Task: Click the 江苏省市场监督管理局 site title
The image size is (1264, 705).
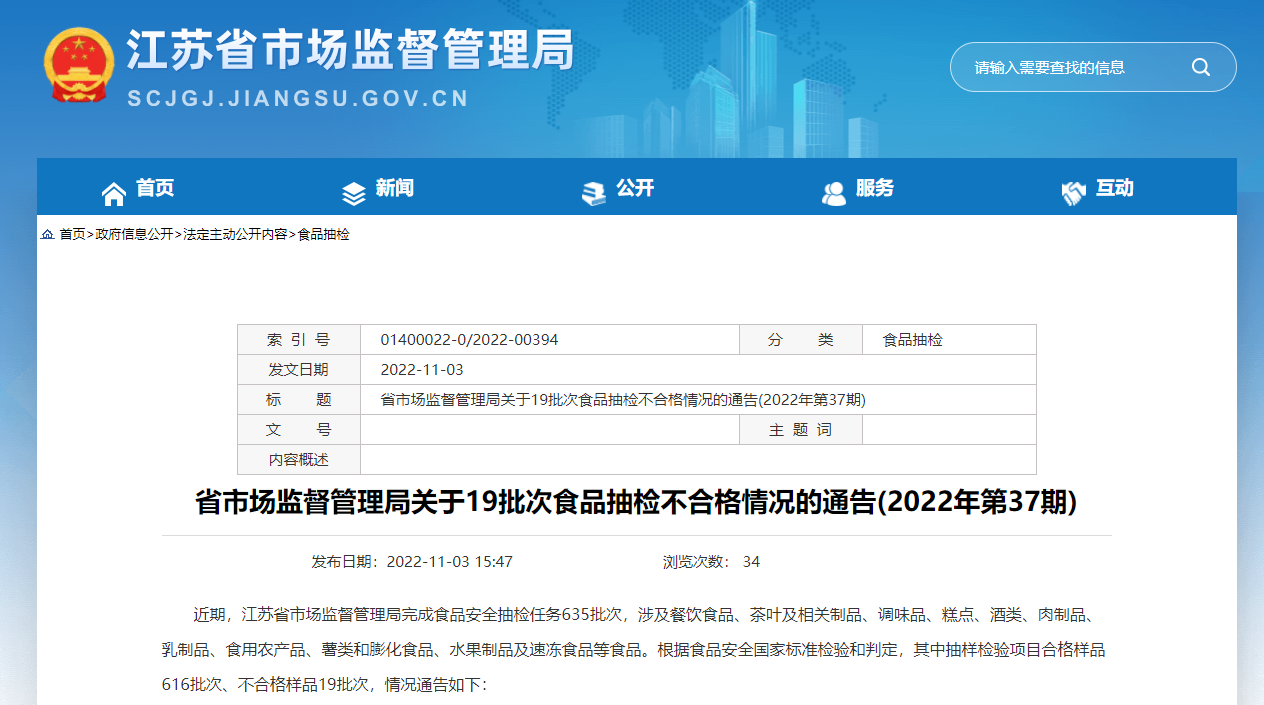Action: tap(350, 50)
